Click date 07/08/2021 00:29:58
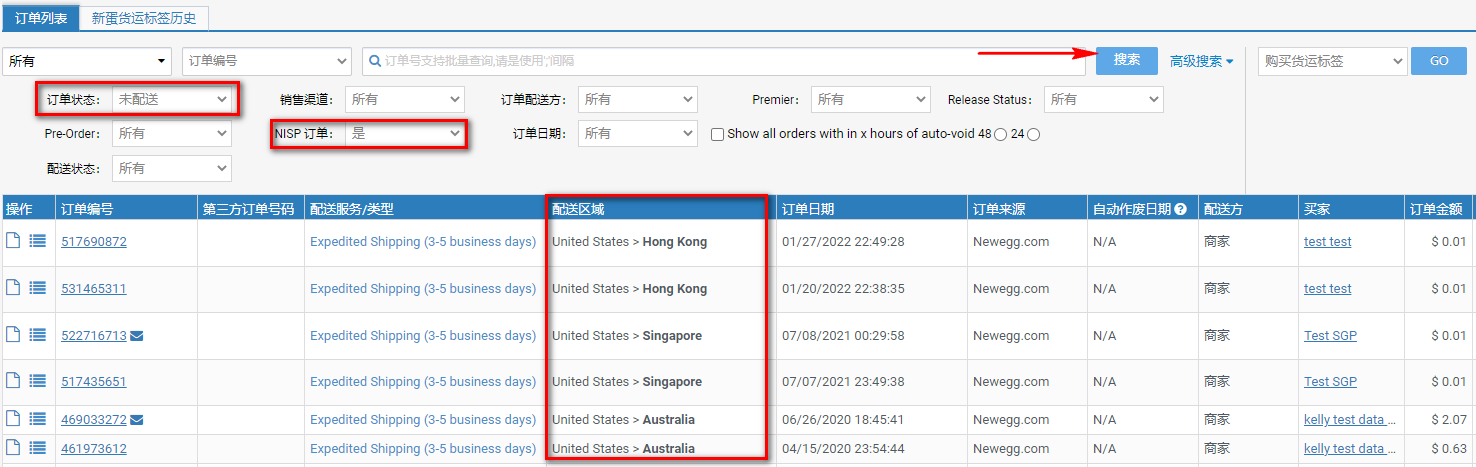 click(843, 336)
